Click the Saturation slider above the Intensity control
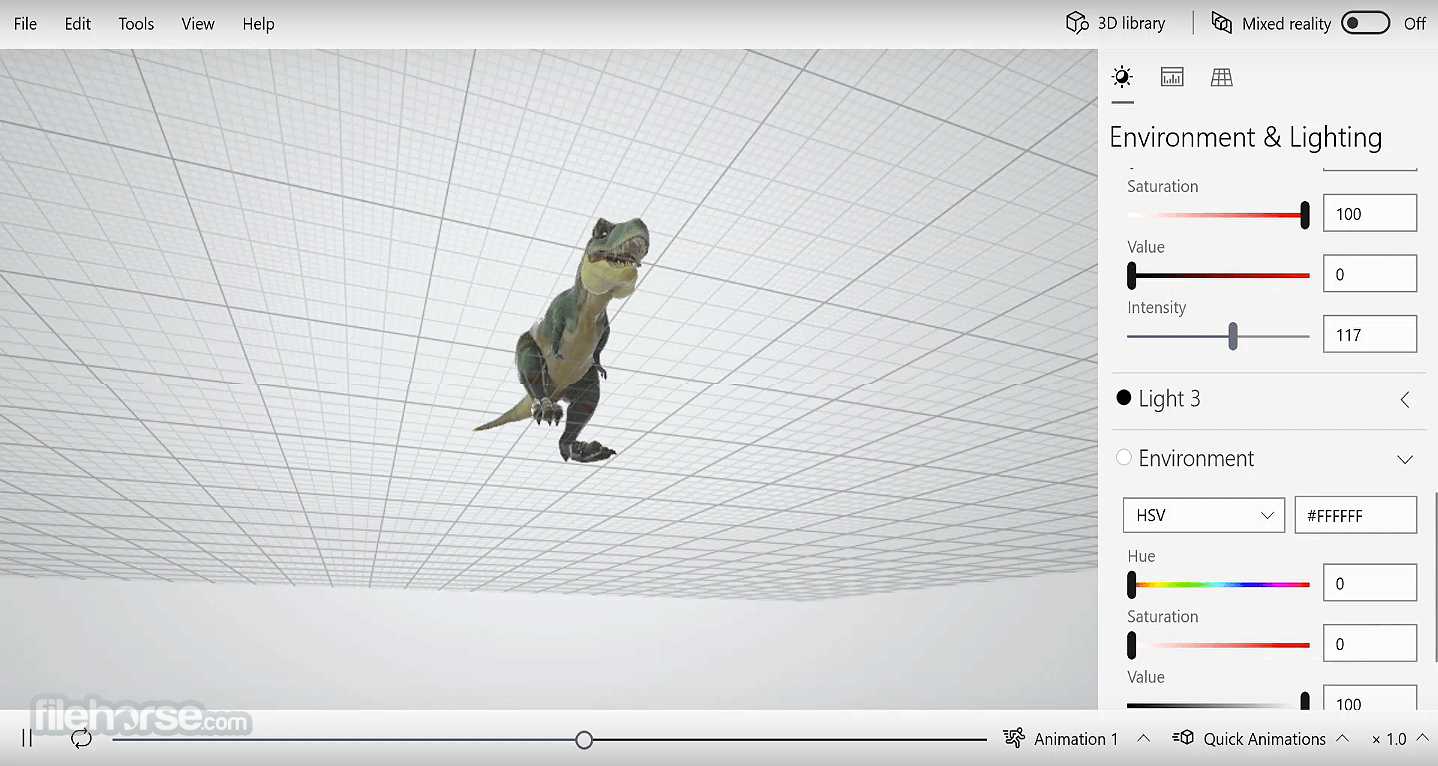Screen dimensions: 1438x766 1218,215
